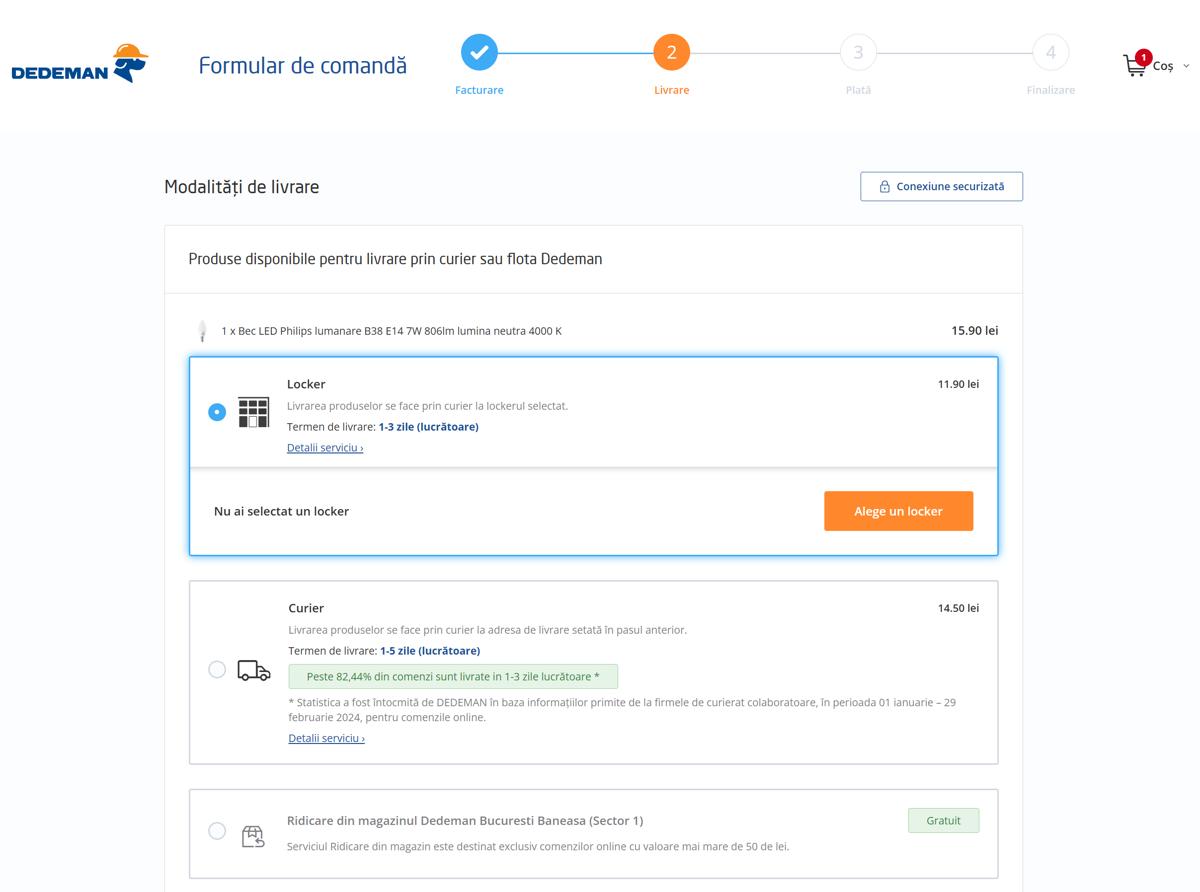Click the Conexiune securizată button
1200x892 pixels.
point(941,187)
